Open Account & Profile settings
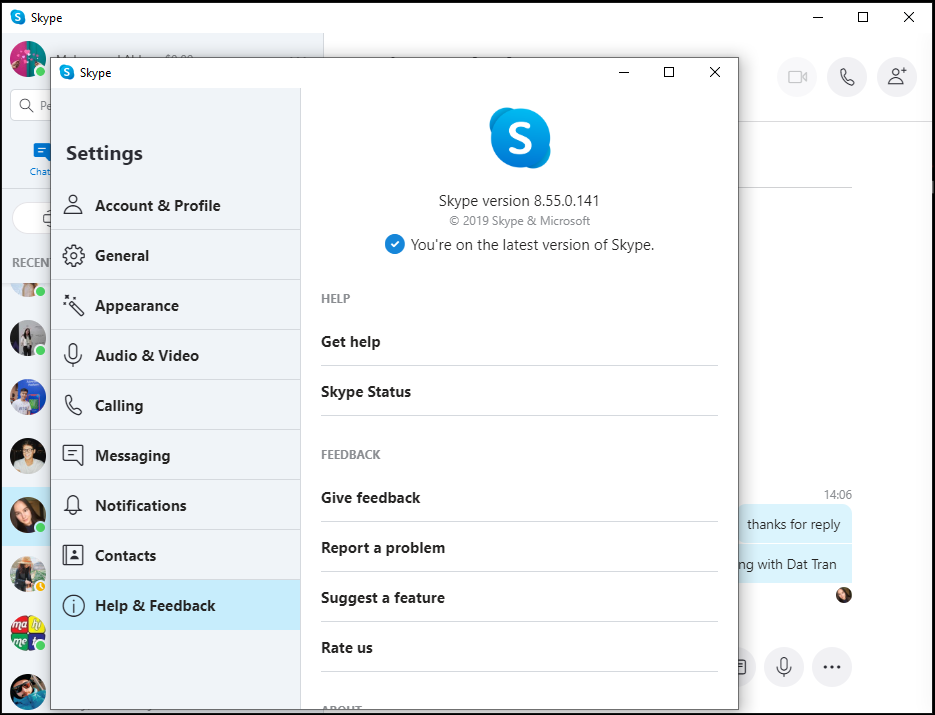This screenshot has height=715, width=935. pos(175,205)
